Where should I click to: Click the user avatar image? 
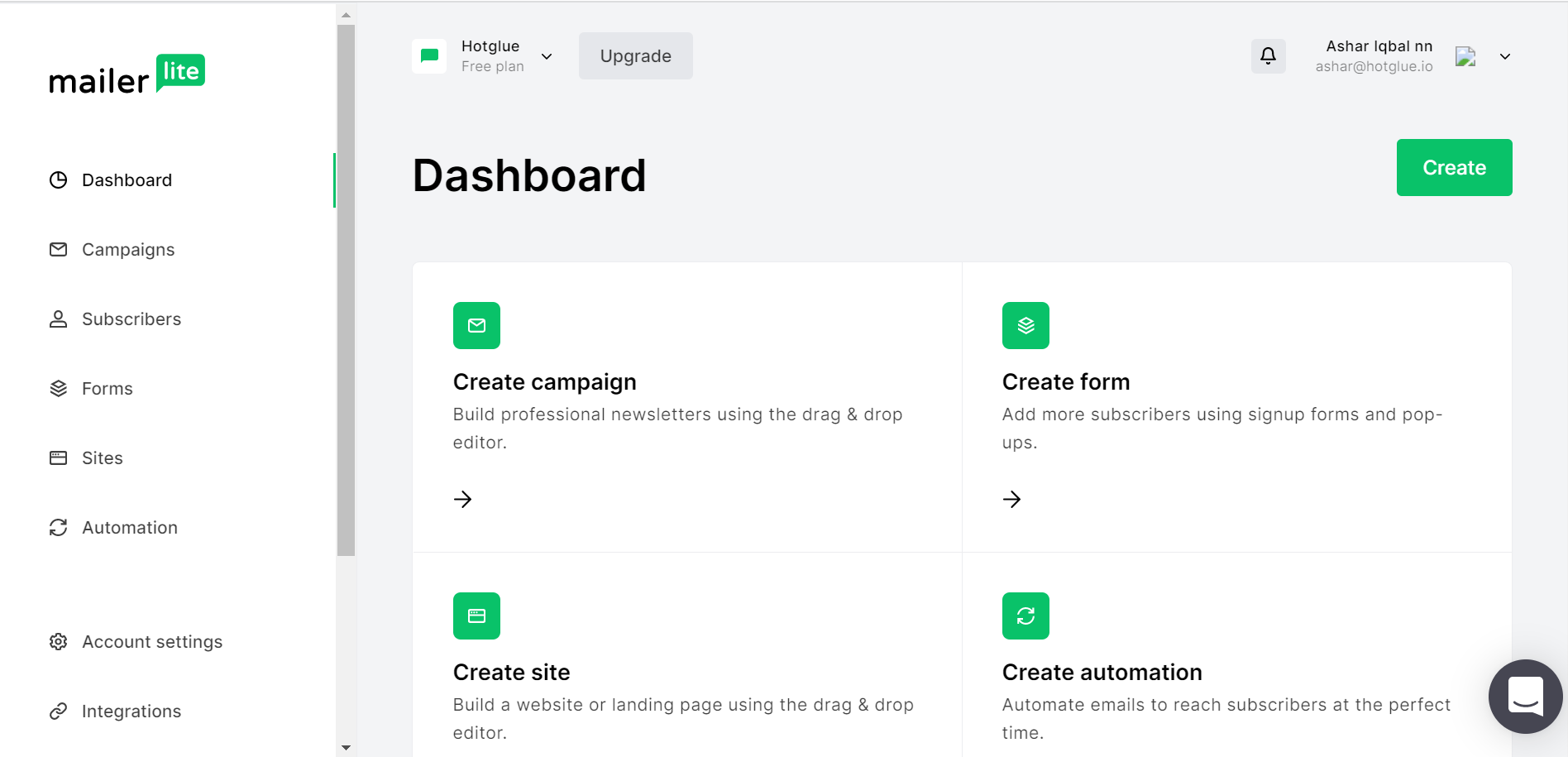1465,56
